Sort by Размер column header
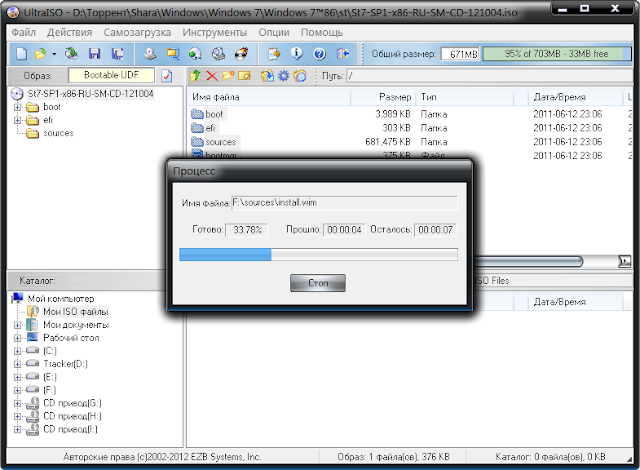 383,97
